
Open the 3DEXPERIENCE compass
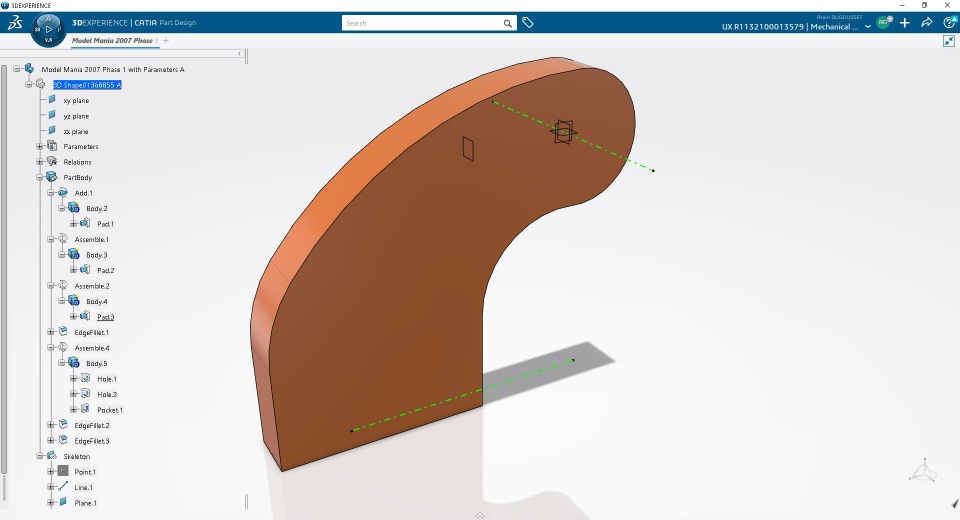pos(48,29)
